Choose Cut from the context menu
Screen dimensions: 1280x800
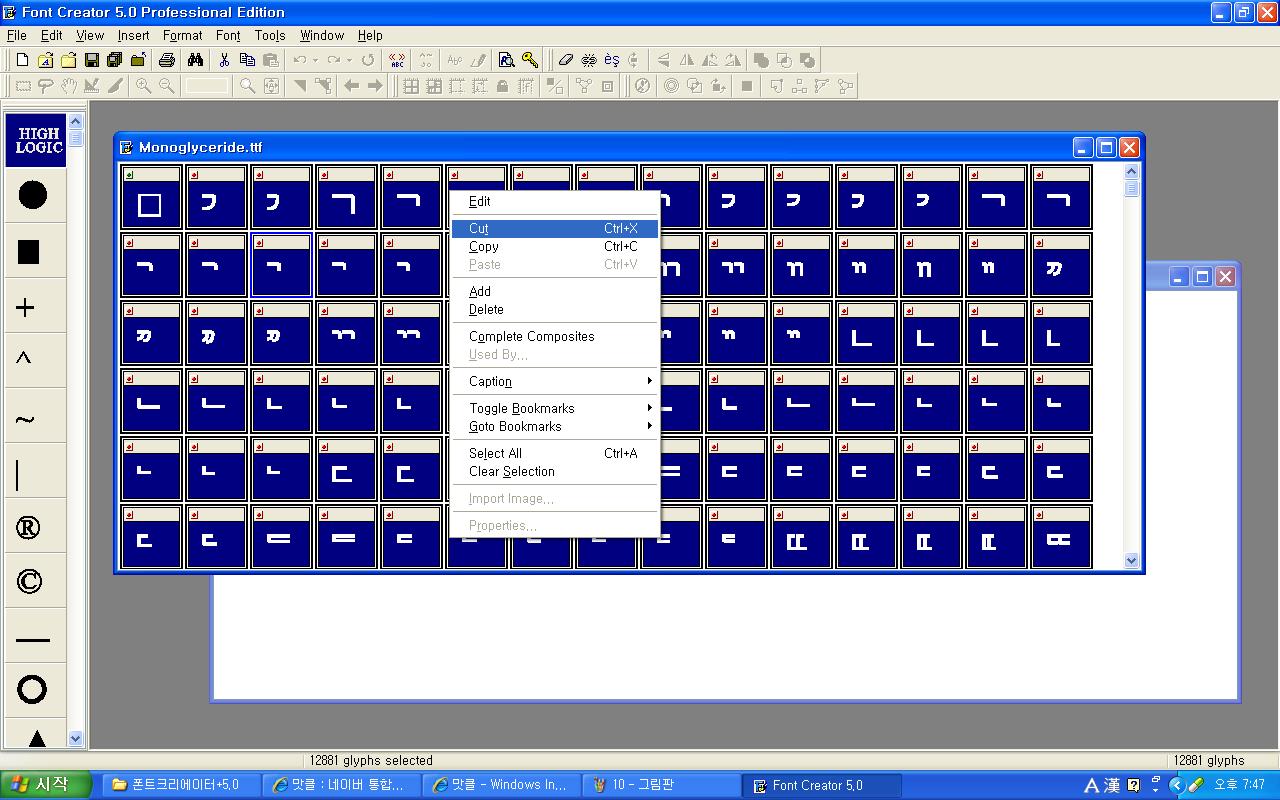(479, 228)
